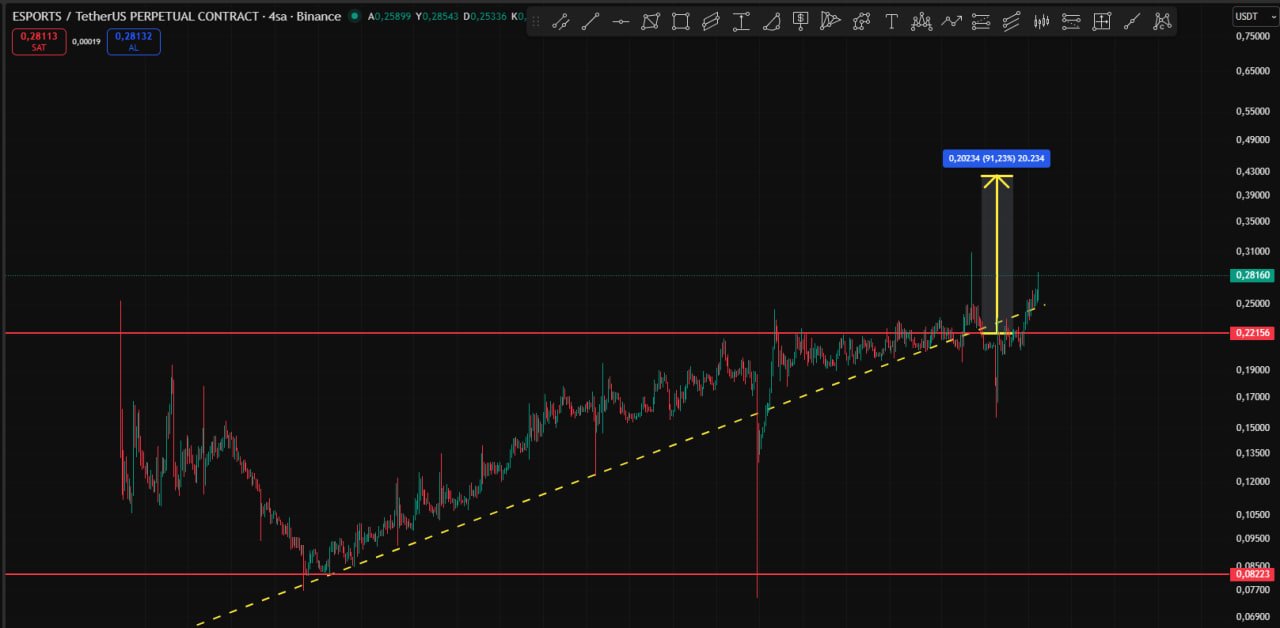
Task: Click the green market status dot
Action: point(354,16)
